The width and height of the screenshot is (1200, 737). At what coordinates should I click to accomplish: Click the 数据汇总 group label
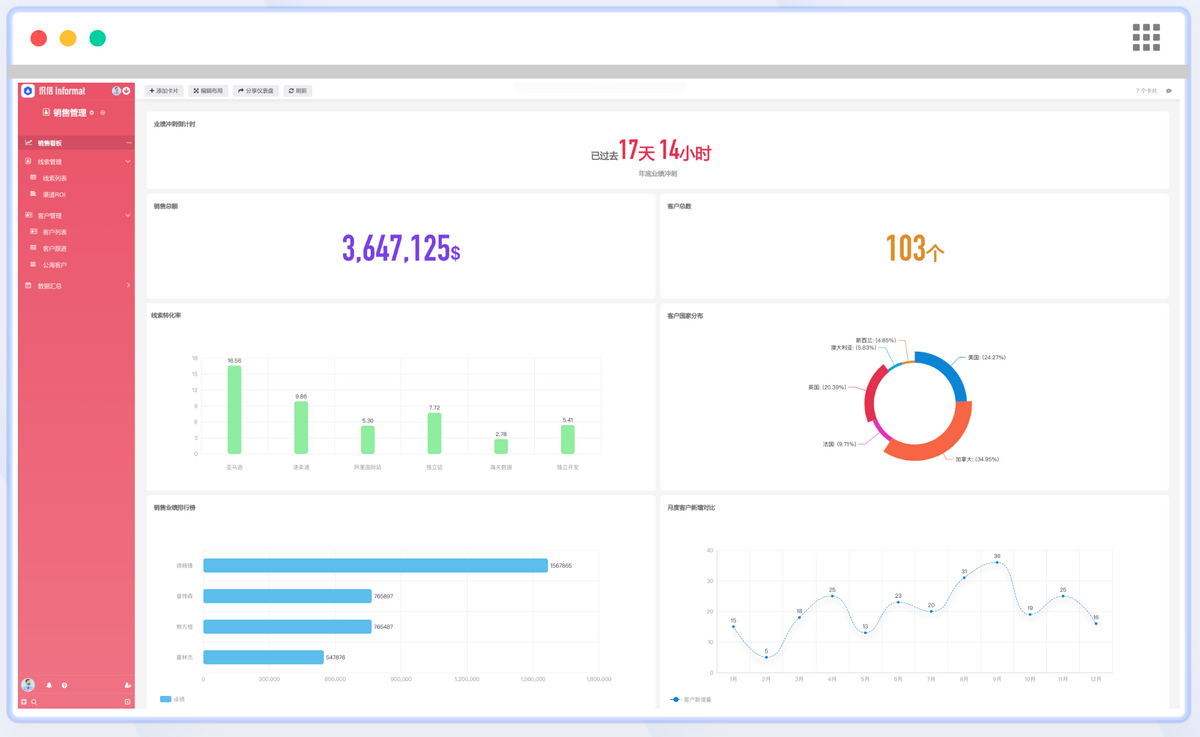point(50,286)
